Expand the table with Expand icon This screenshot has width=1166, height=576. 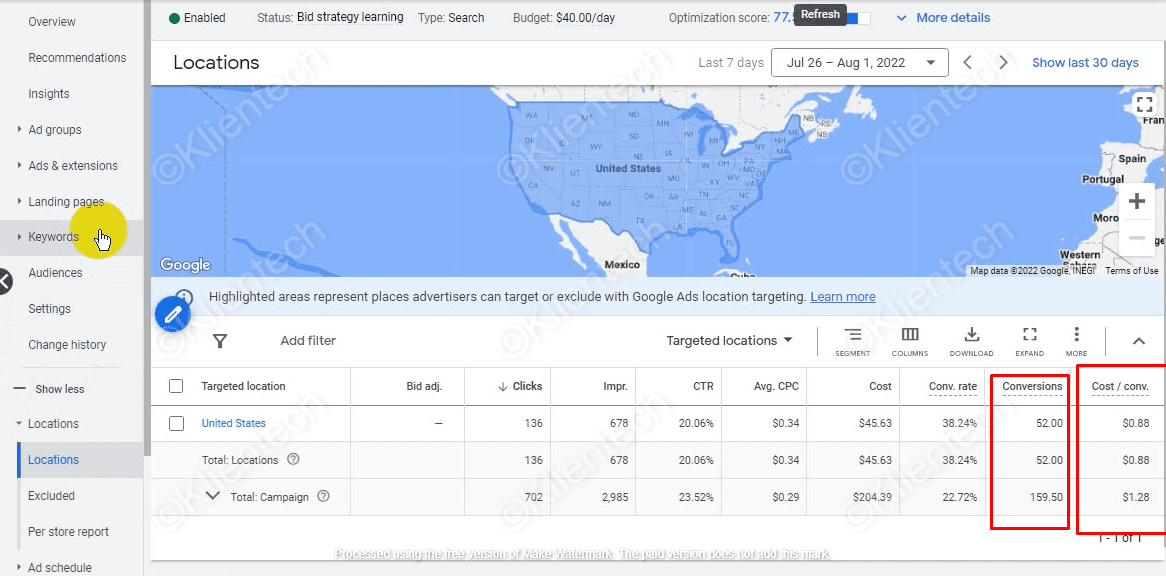pyautogui.click(x=1029, y=336)
